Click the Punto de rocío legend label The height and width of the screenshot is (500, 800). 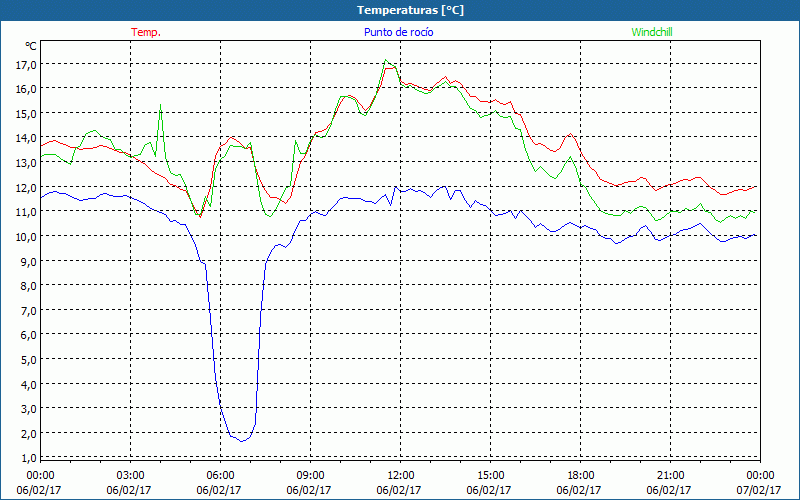click(398, 32)
